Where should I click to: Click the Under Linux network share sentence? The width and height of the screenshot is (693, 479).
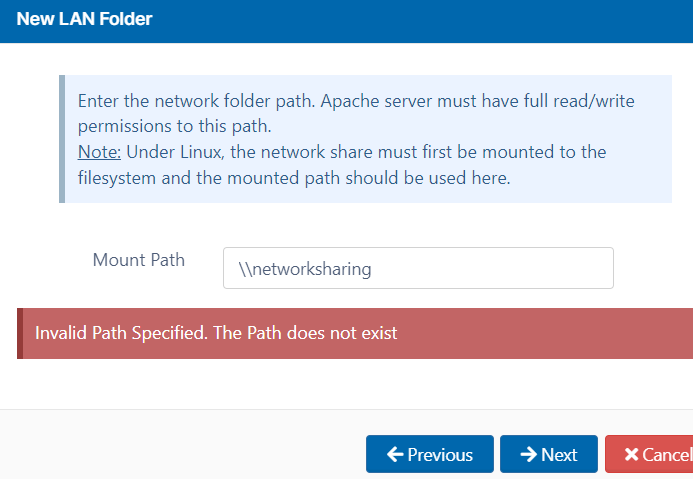[366, 152]
